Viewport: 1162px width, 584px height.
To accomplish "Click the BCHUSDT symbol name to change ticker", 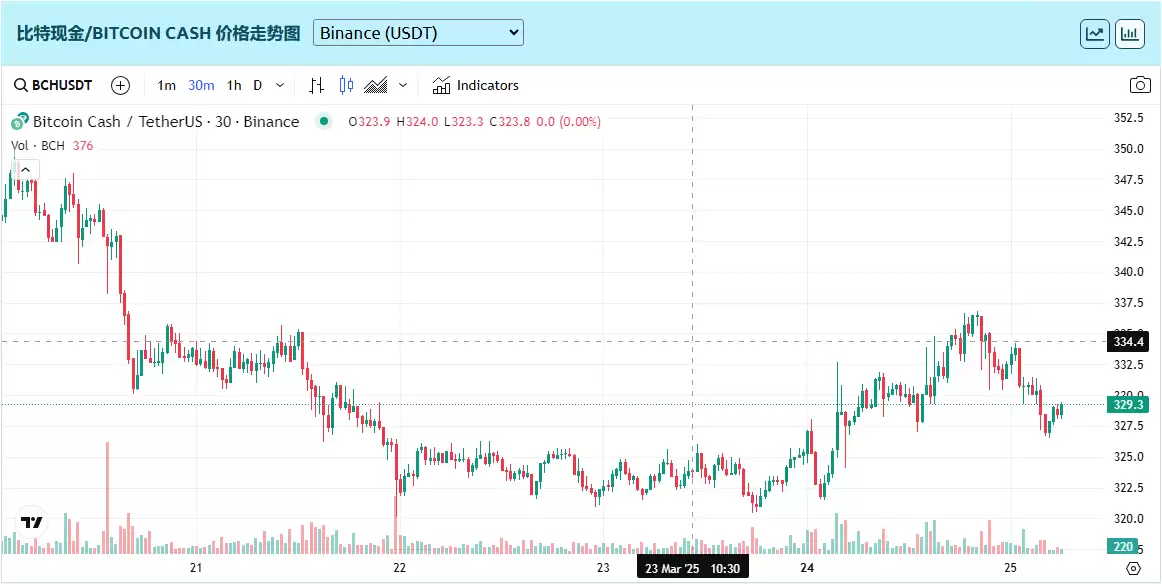I will (60, 85).
